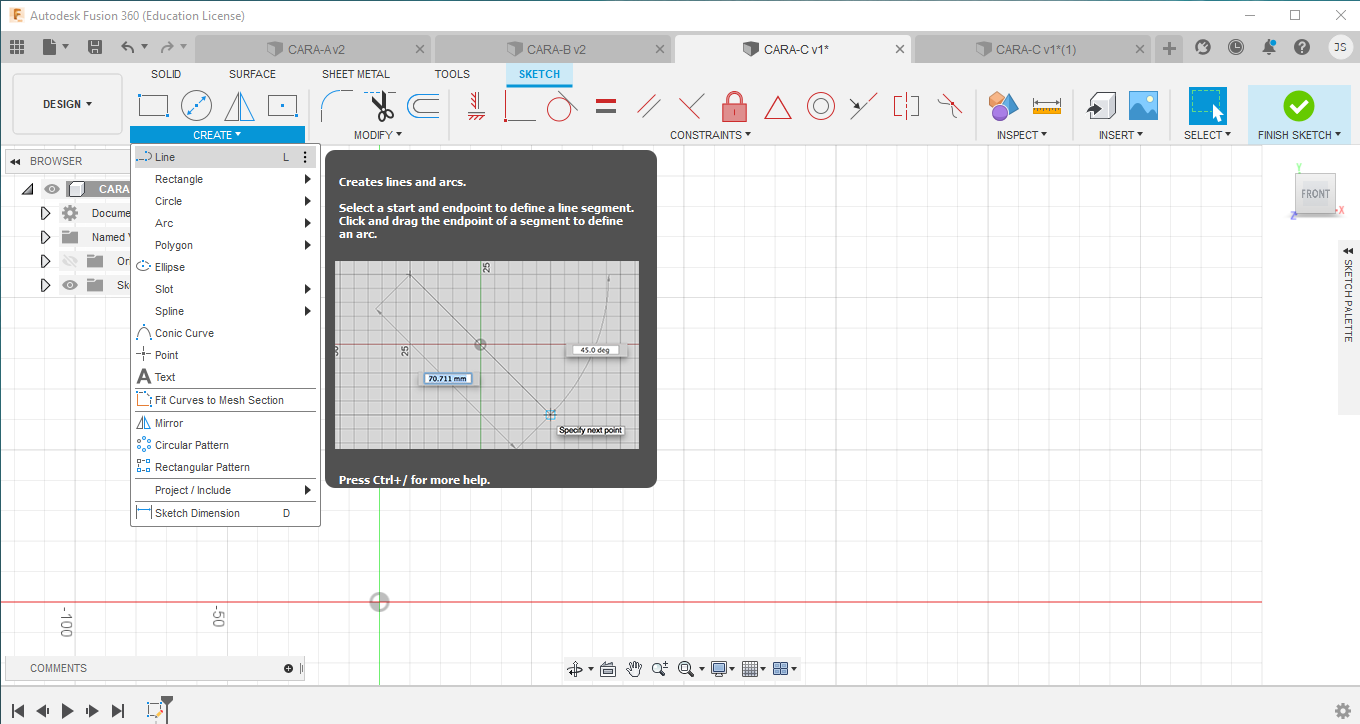Click the Window Selection tool icon
Screen dimensions: 1360x724
pos(1207,105)
